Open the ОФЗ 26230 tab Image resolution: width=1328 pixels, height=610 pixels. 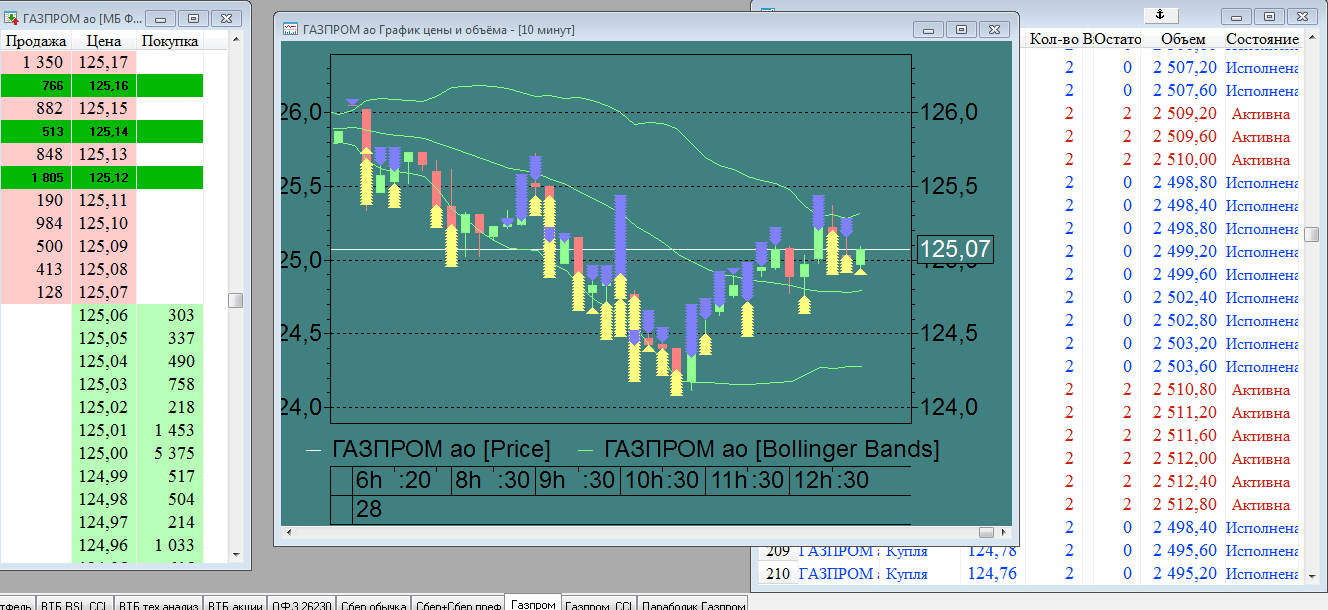point(300,604)
